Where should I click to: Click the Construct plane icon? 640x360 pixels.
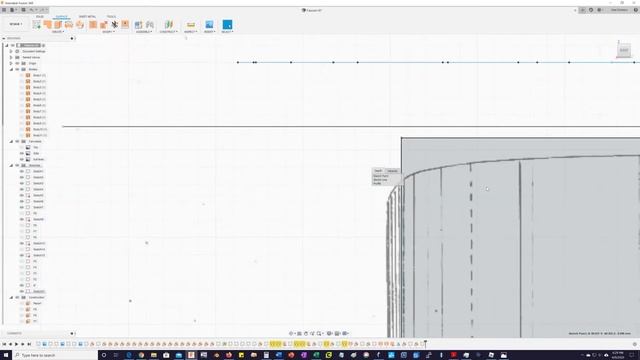[169, 24]
